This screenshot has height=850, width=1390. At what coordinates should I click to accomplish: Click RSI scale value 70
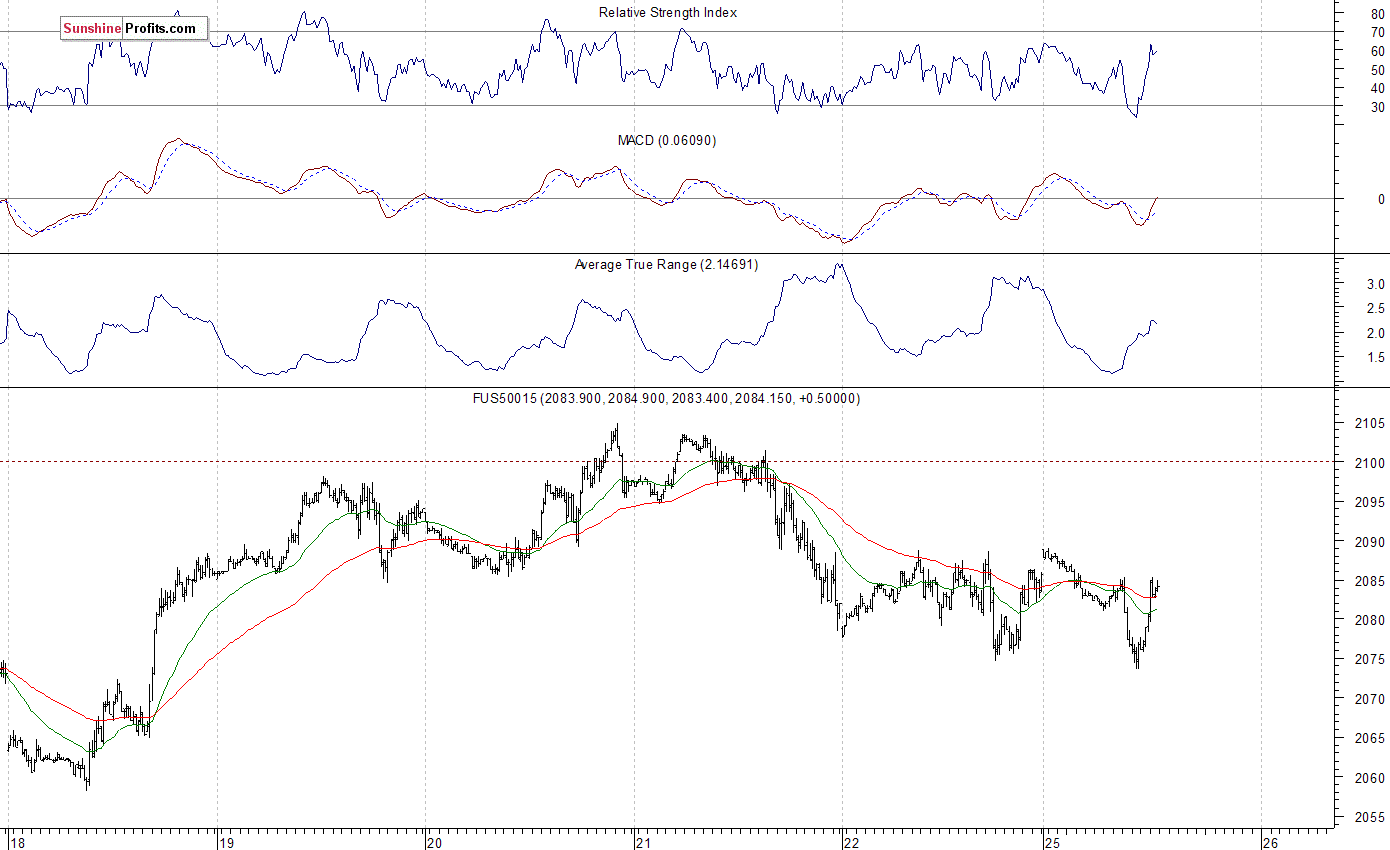1378,33
